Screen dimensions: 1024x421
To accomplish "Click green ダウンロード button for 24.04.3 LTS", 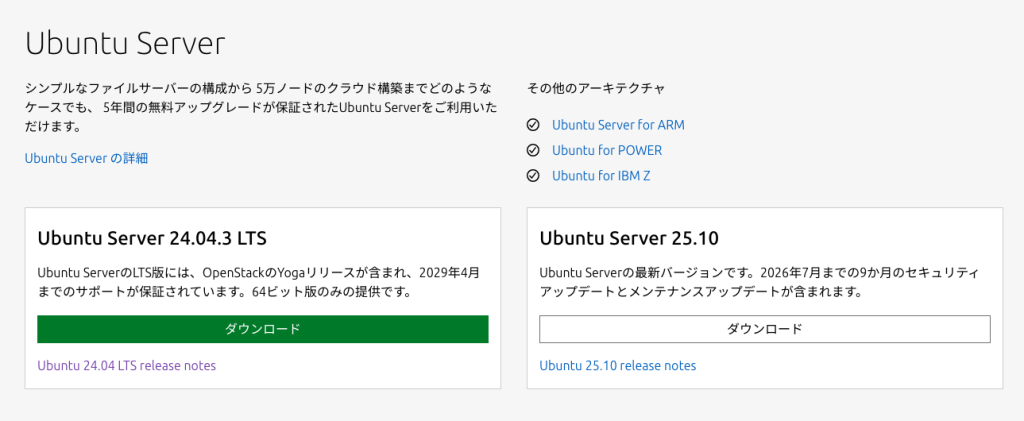I will tap(263, 329).
